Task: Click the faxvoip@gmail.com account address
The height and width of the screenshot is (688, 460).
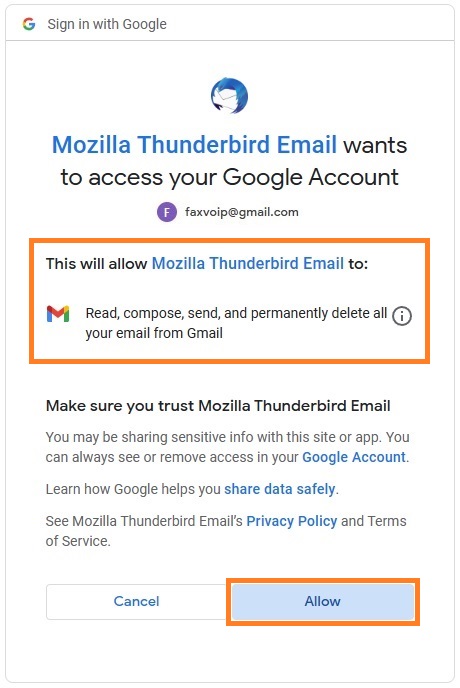Action: tap(241, 212)
